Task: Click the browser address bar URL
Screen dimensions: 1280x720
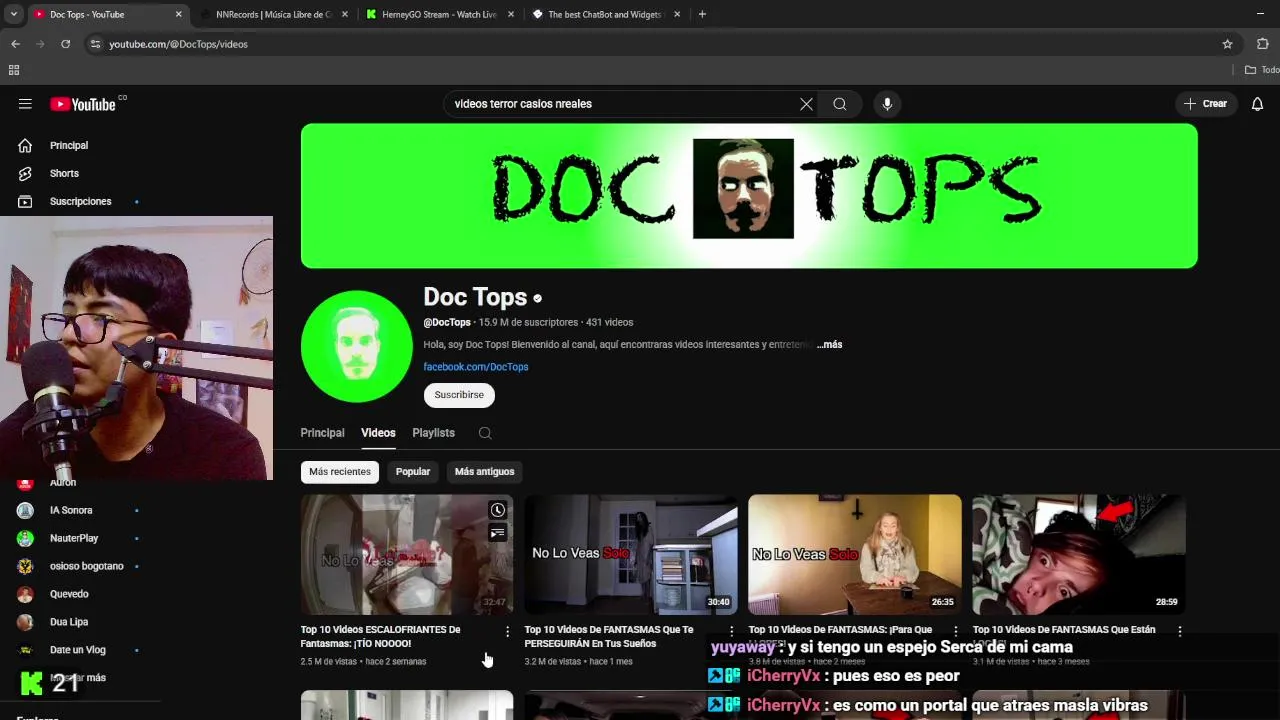Action: (x=178, y=44)
